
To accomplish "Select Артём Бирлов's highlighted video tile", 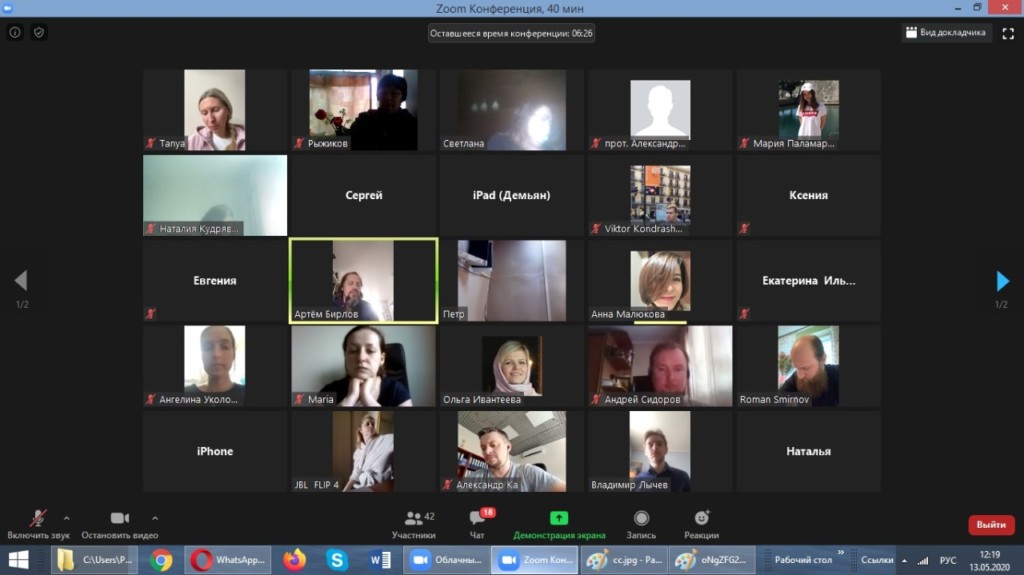I will 363,281.
